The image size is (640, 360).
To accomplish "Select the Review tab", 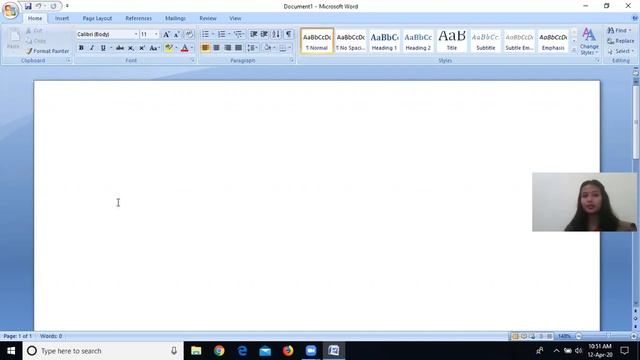I will point(208,18).
